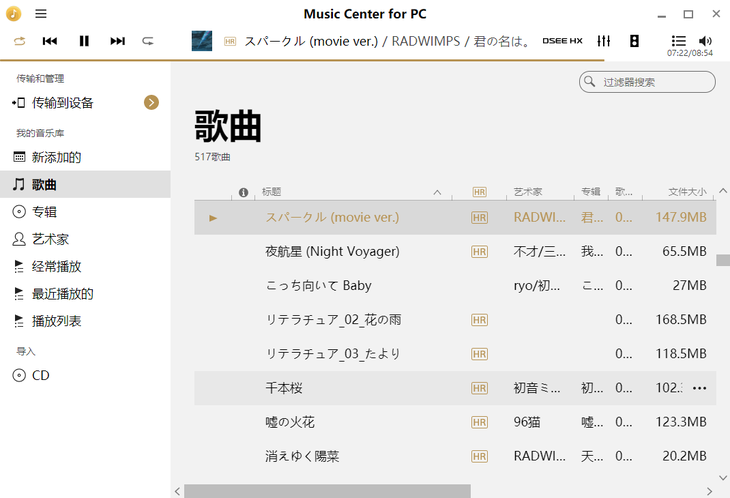Open CD import in sidebar
730x498 pixels.
[x=85, y=375]
